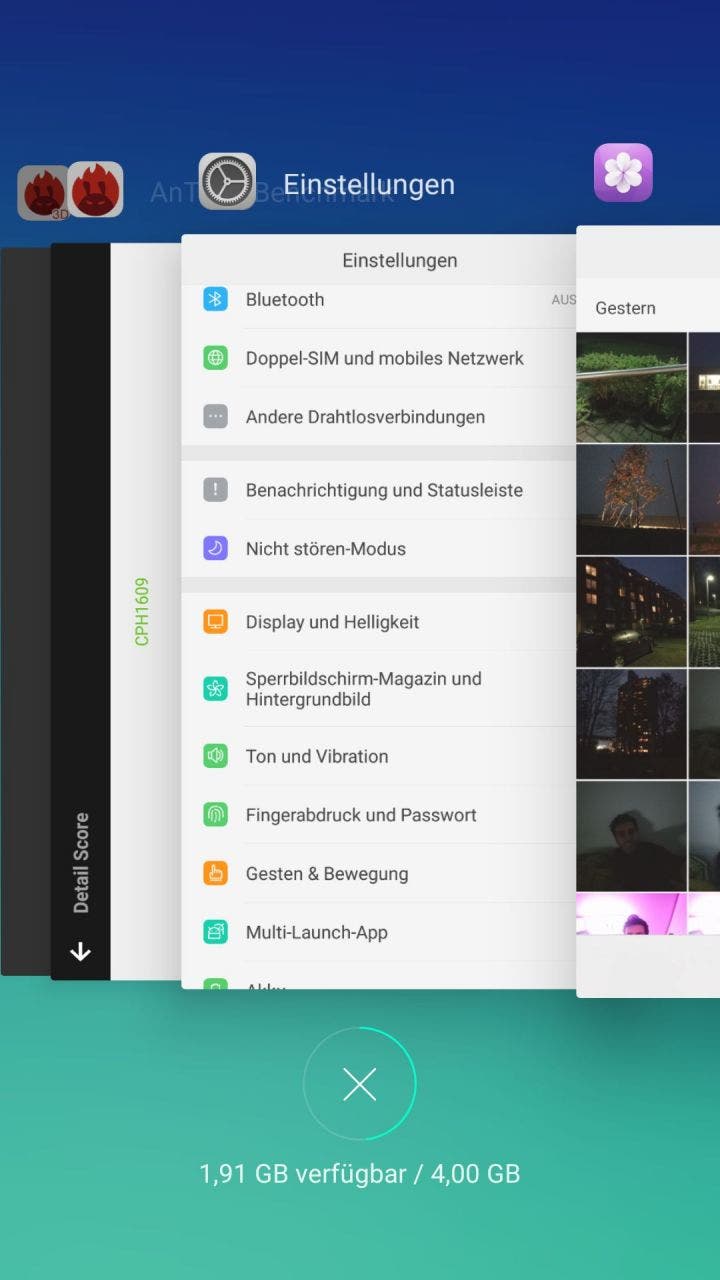Tap the Bluetooth icon in settings
Image resolution: width=720 pixels, height=1280 pixels.
(x=215, y=299)
